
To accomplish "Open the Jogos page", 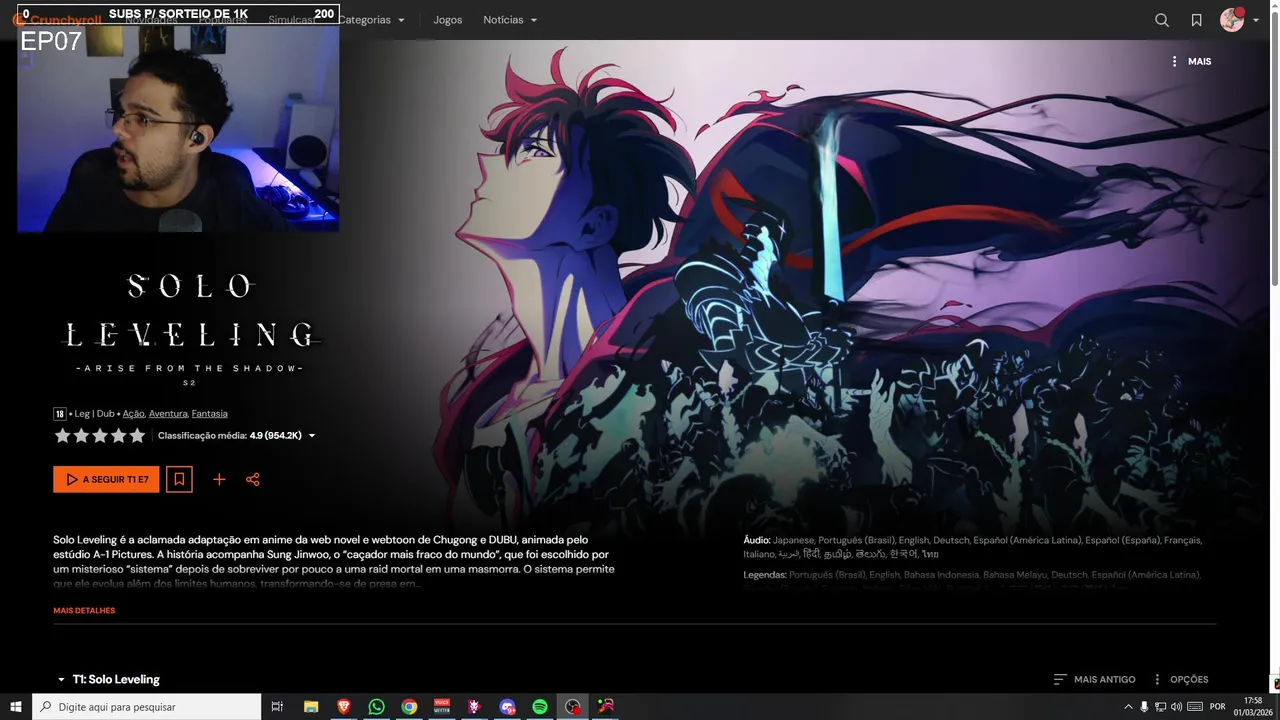I will click(x=447, y=20).
